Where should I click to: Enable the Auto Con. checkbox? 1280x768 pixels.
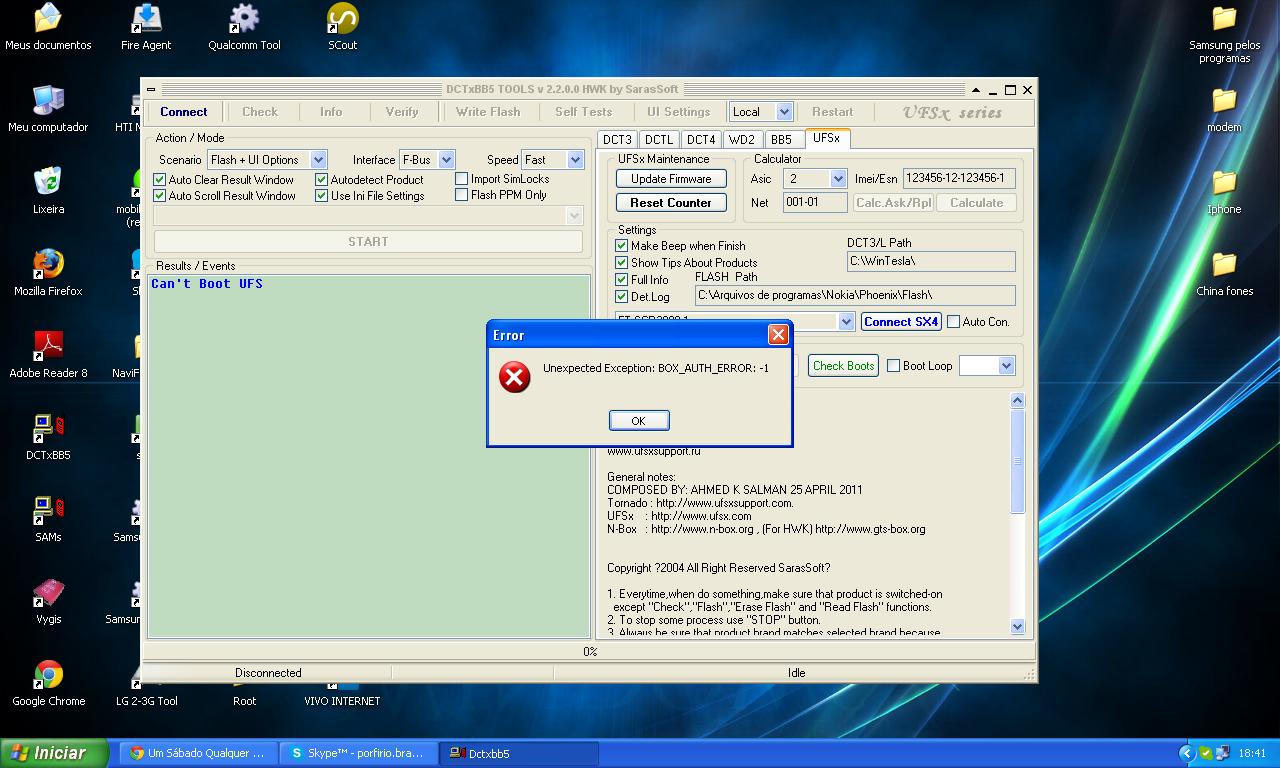953,322
